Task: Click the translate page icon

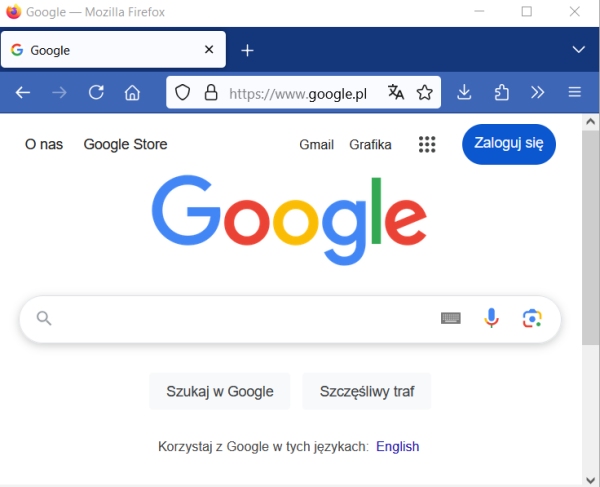Action: 396,93
